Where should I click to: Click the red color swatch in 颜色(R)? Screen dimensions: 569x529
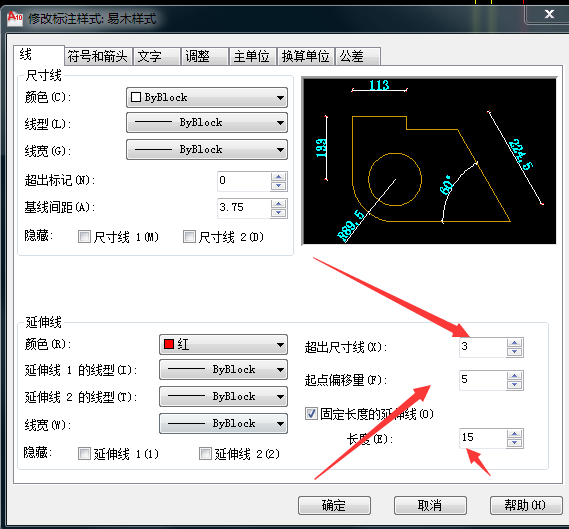point(169,344)
